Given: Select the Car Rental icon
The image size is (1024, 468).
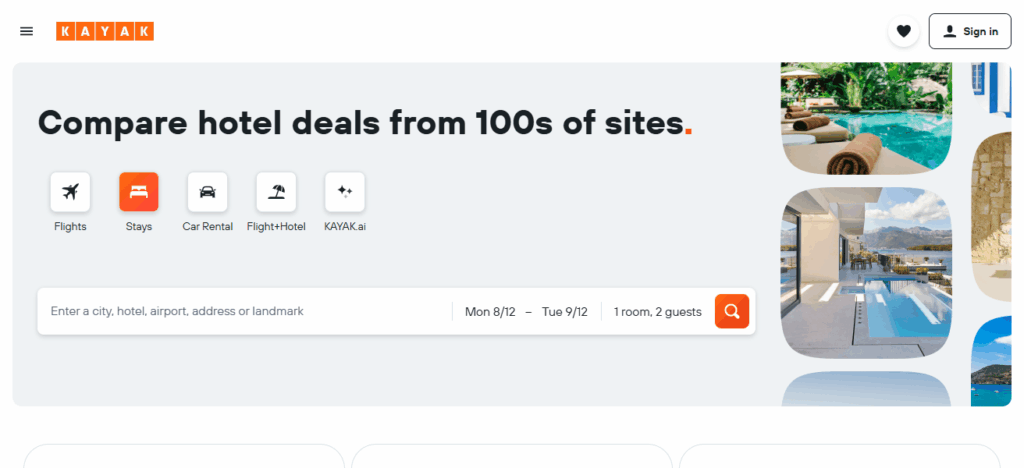Looking at the screenshot, I should point(207,192).
